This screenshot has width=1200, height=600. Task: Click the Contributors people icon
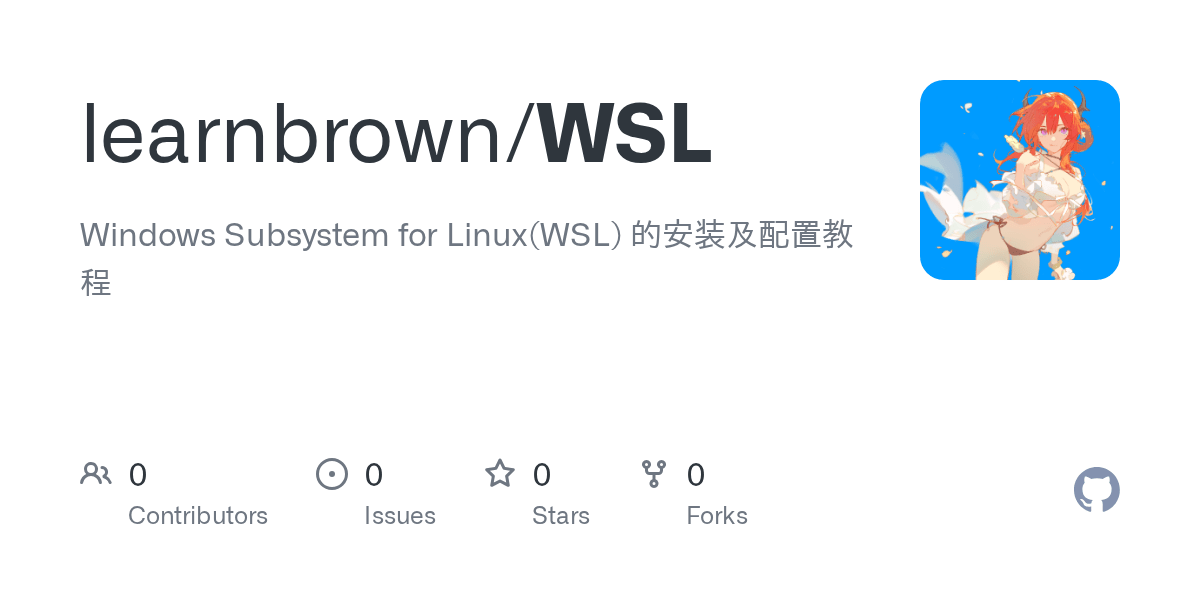96,473
